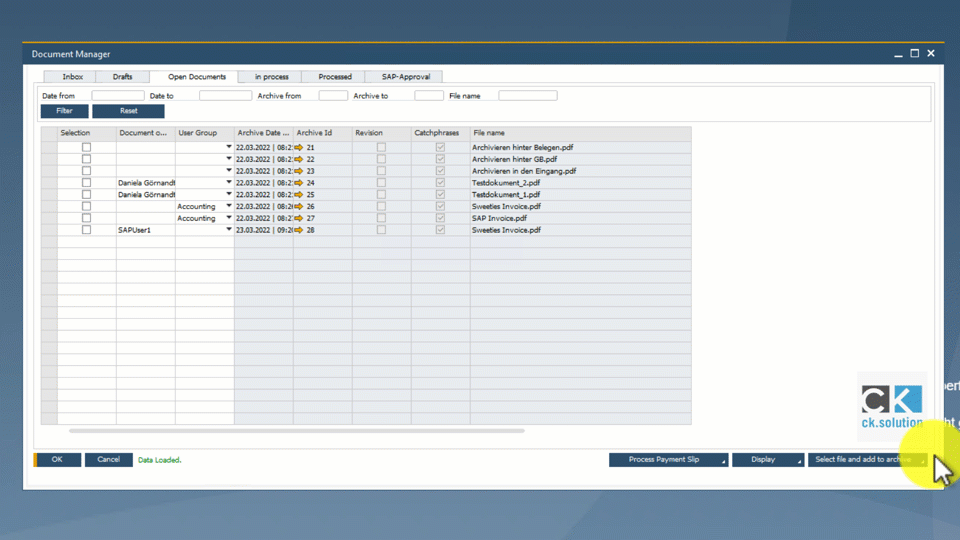Toggle Revision checkbox for Archive Id 21
Screen dimensions: 960x540
(x=381, y=148)
